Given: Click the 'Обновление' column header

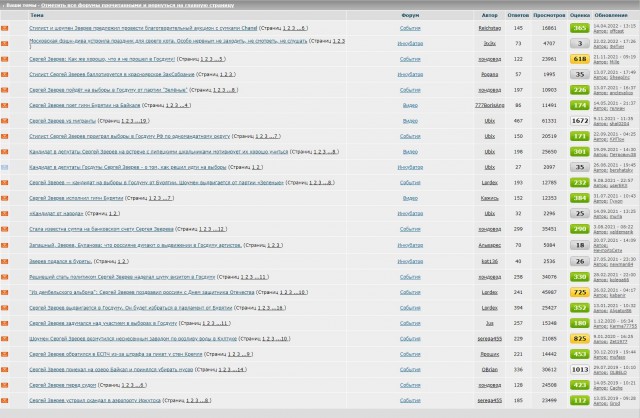Looking at the screenshot, I should tap(611, 15).
